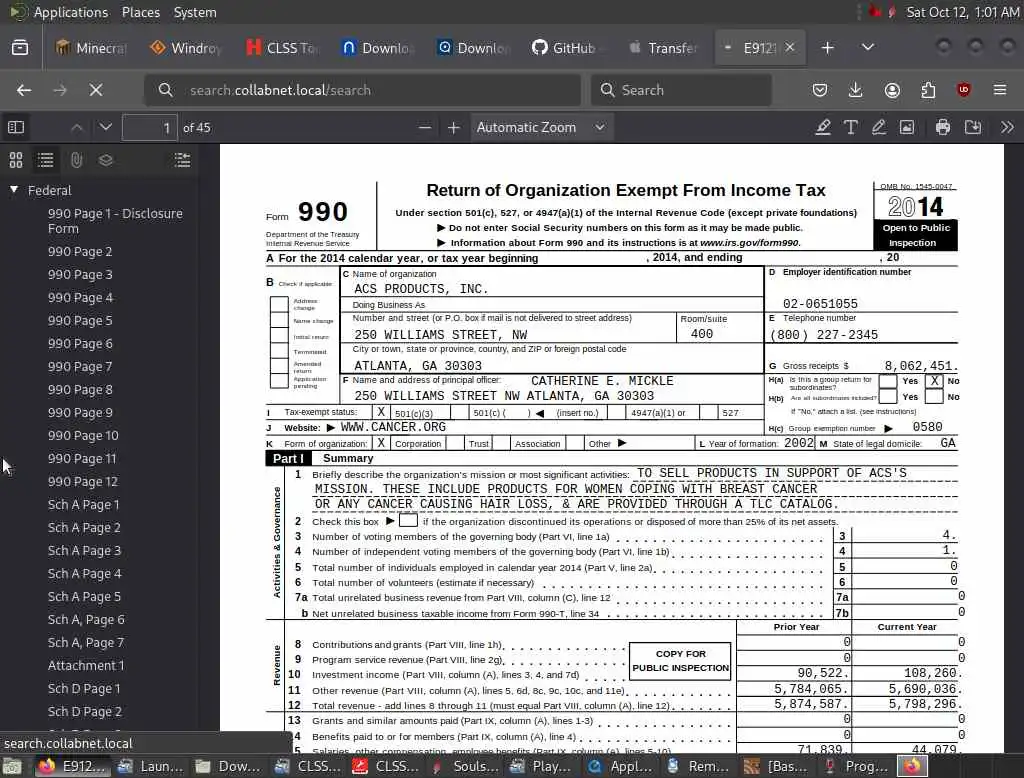The width and height of the screenshot is (1024, 778).
Task: Open Firefox account menu
Action: [x=892, y=90]
